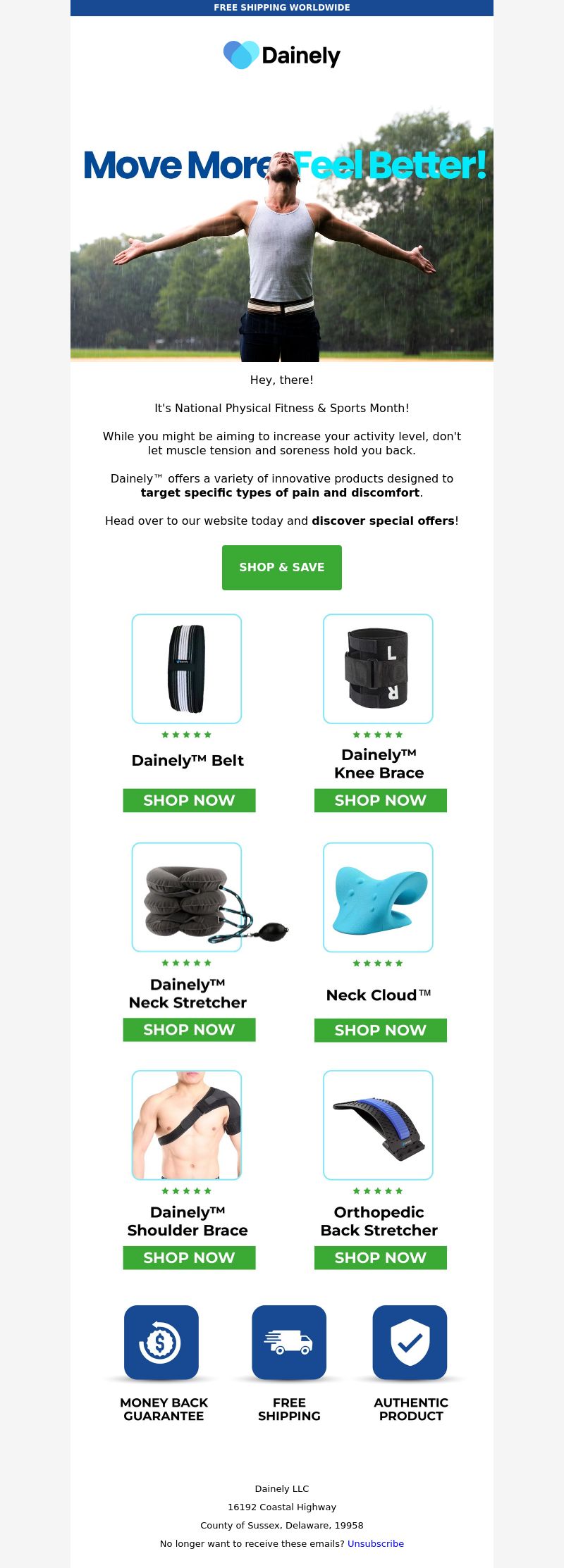Click the Authentic Product shield icon
This screenshot has width=564, height=1568.
[410, 1342]
